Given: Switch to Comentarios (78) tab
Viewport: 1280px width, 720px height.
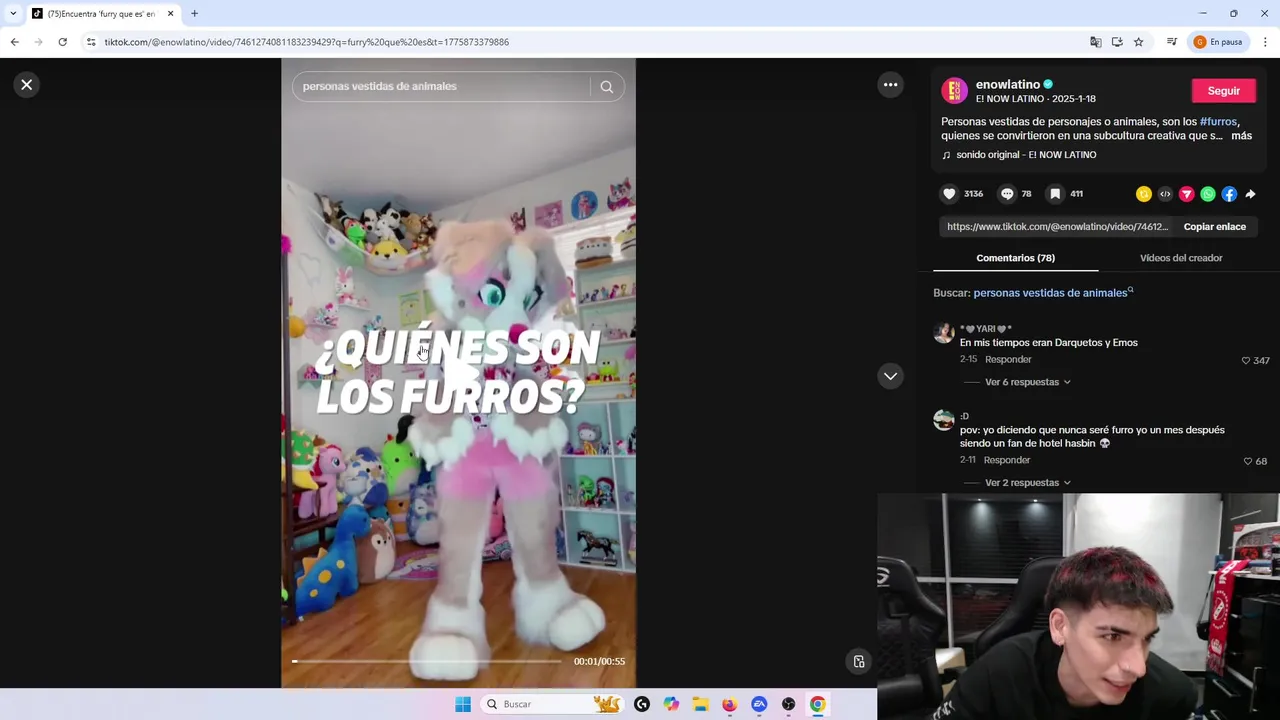Looking at the screenshot, I should coord(1015,258).
